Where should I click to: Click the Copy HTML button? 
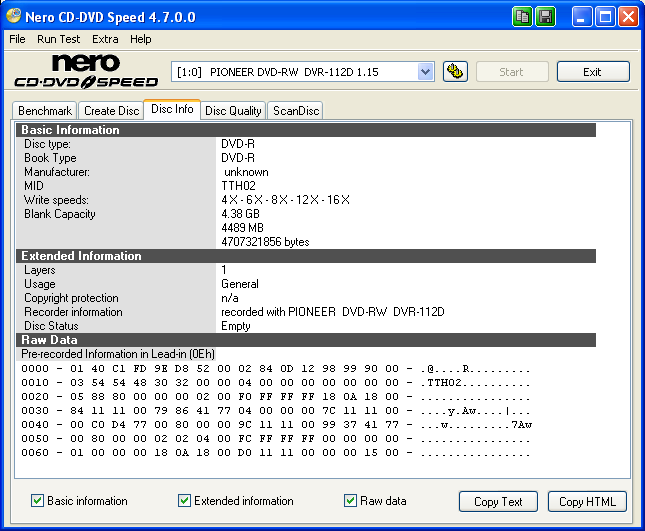pos(587,502)
